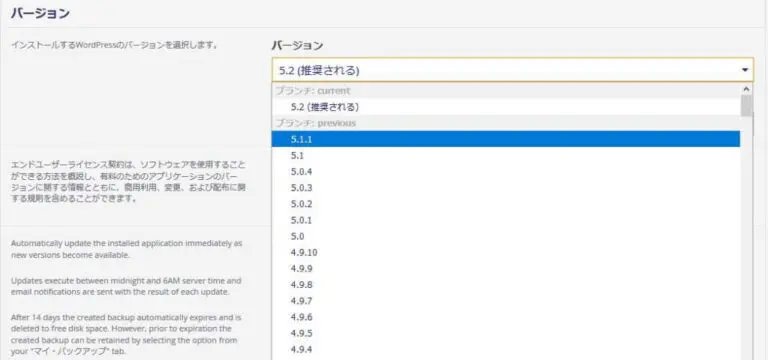Viewport: 768px width, 360px height.
Task: Choose version 4.9.10 option
Action: (506, 252)
